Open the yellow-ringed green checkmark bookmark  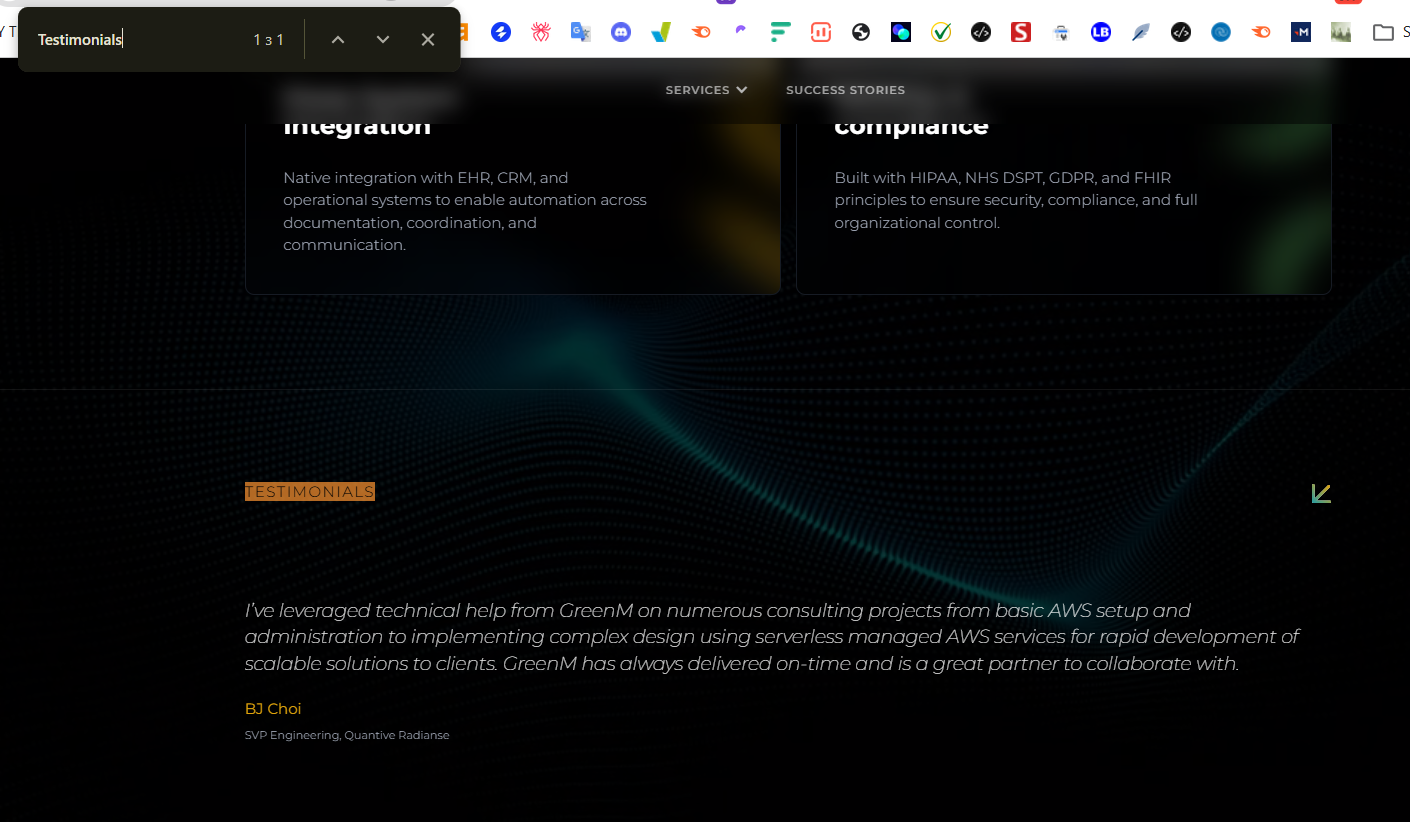coord(941,32)
